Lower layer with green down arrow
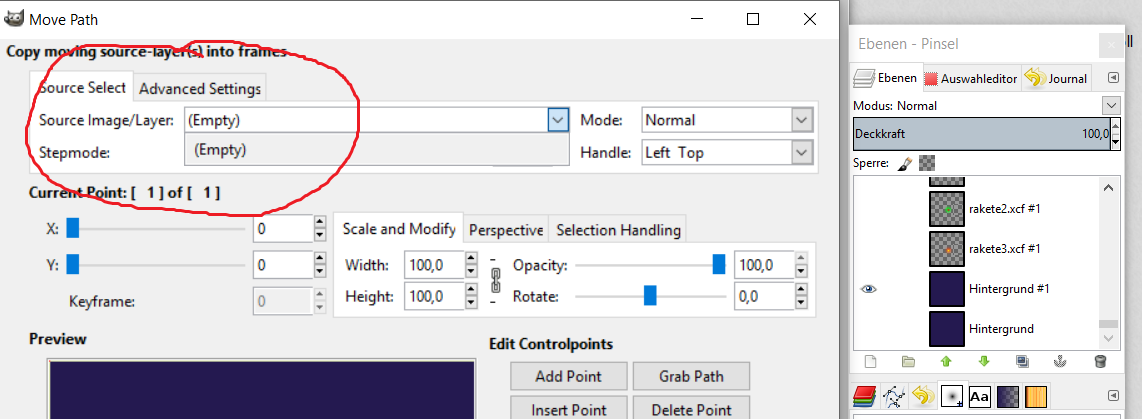The height and width of the screenshot is (419, 1142). pos(984,361)
